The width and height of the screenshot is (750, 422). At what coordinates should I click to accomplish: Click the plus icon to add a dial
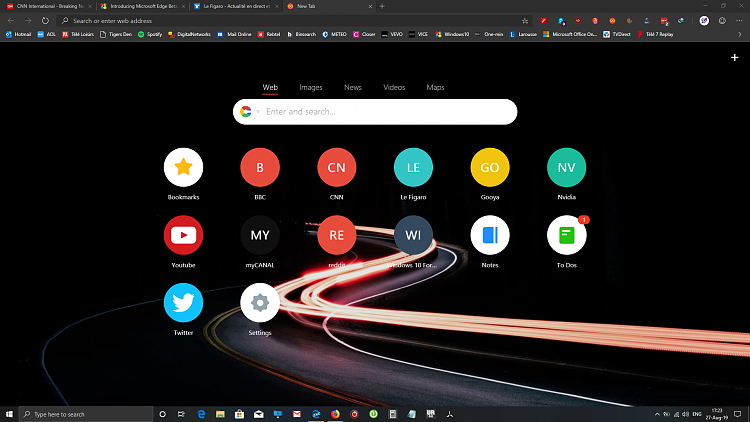pyautogui.click(x=735, y=57)
